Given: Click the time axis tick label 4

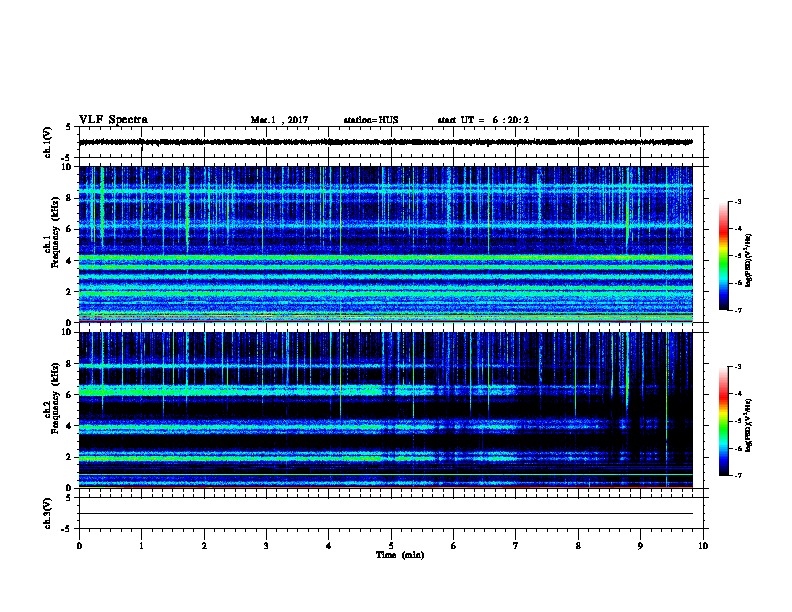Looking at the screenshot, I should coord(329,546).
